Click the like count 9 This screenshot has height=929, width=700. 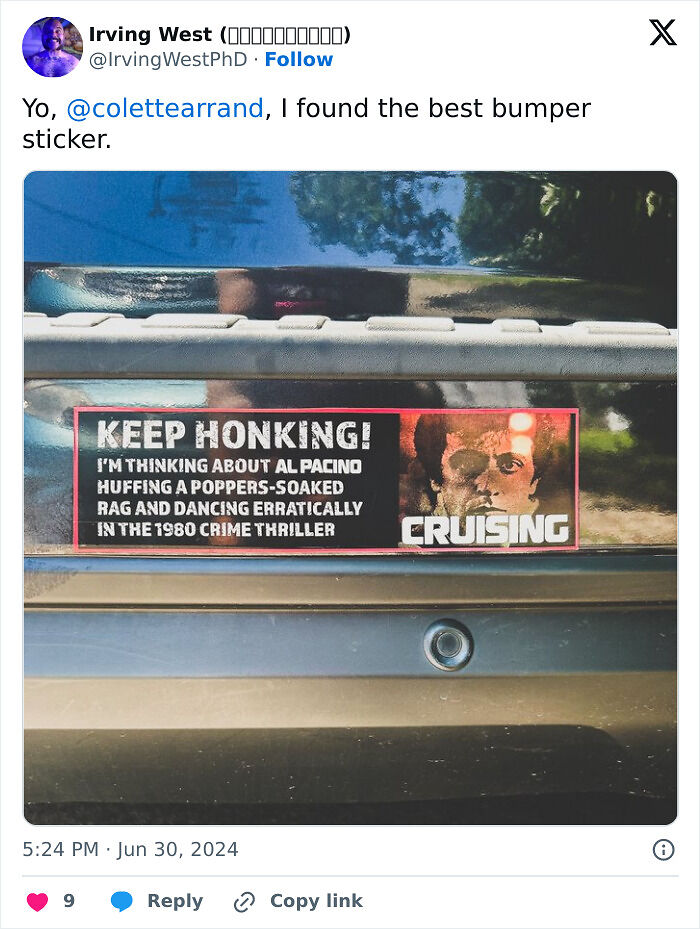[69, 901]
